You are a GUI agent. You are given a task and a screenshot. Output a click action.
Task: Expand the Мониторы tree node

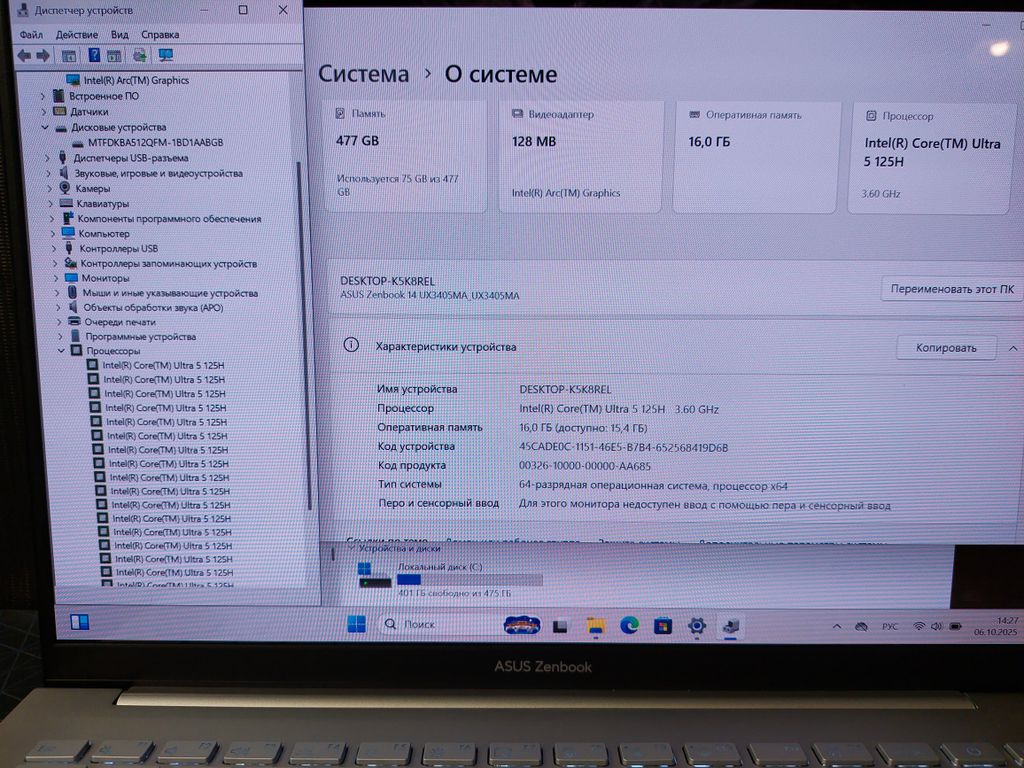pos(56,278)
